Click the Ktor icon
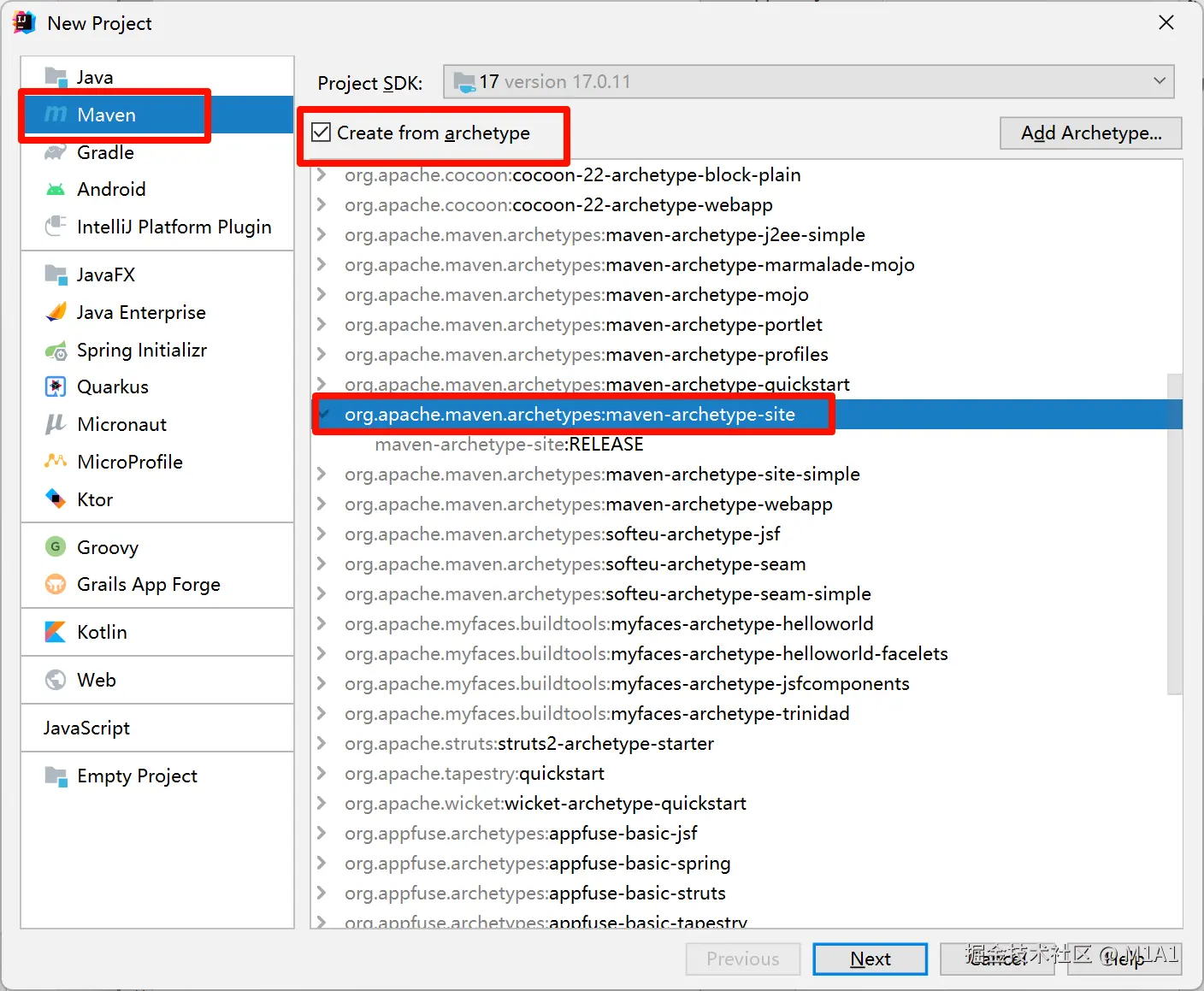 click(56, 499)
